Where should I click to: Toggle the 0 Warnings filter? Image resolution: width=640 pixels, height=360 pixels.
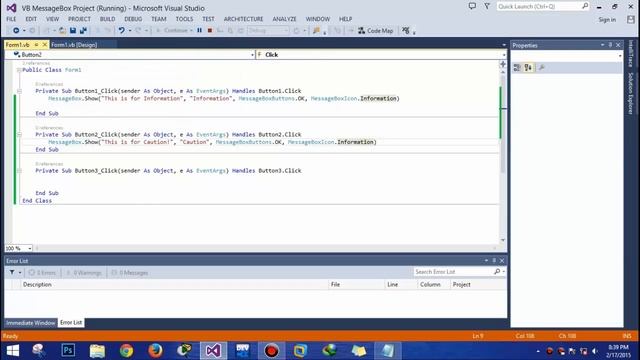[84, 273]
